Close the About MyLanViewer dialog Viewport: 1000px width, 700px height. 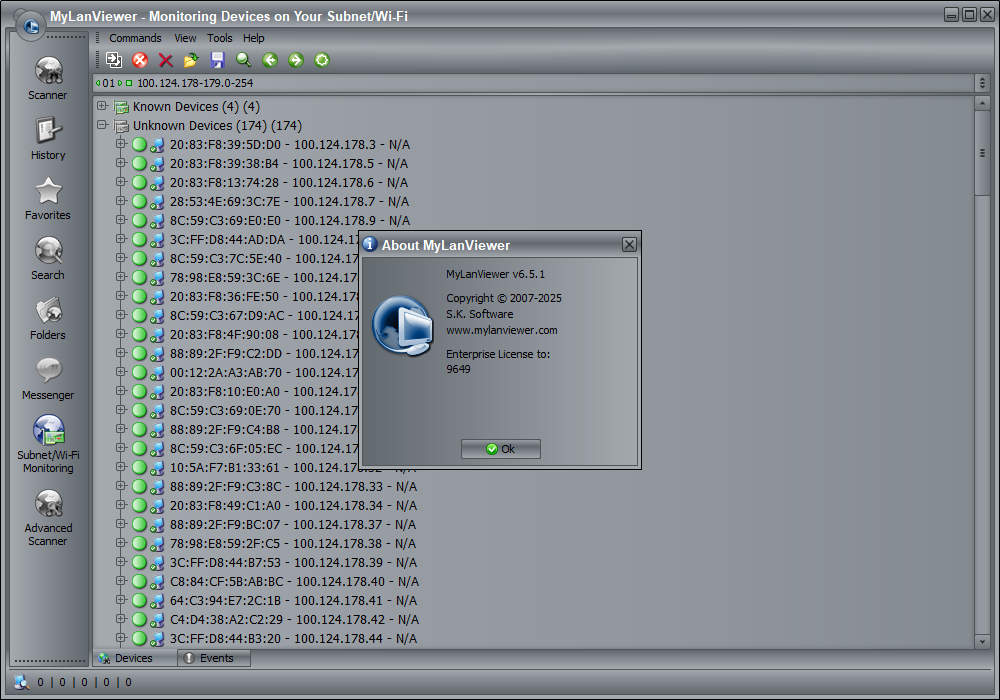(x=629, y=245)
